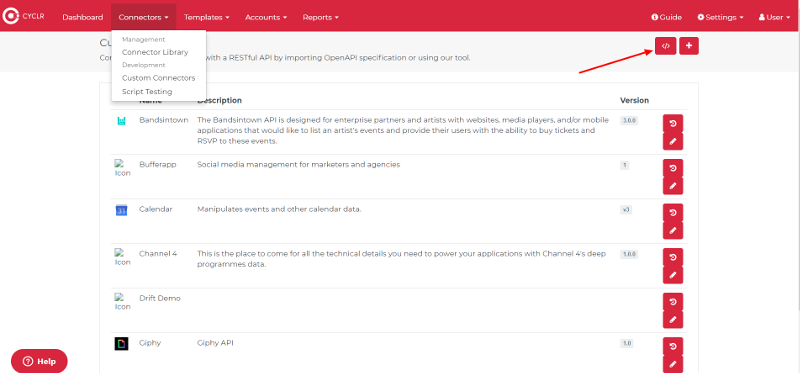Open the Templates dropdown menu
This screenshot has width=800, height=373.
click(x=206, y=17)
